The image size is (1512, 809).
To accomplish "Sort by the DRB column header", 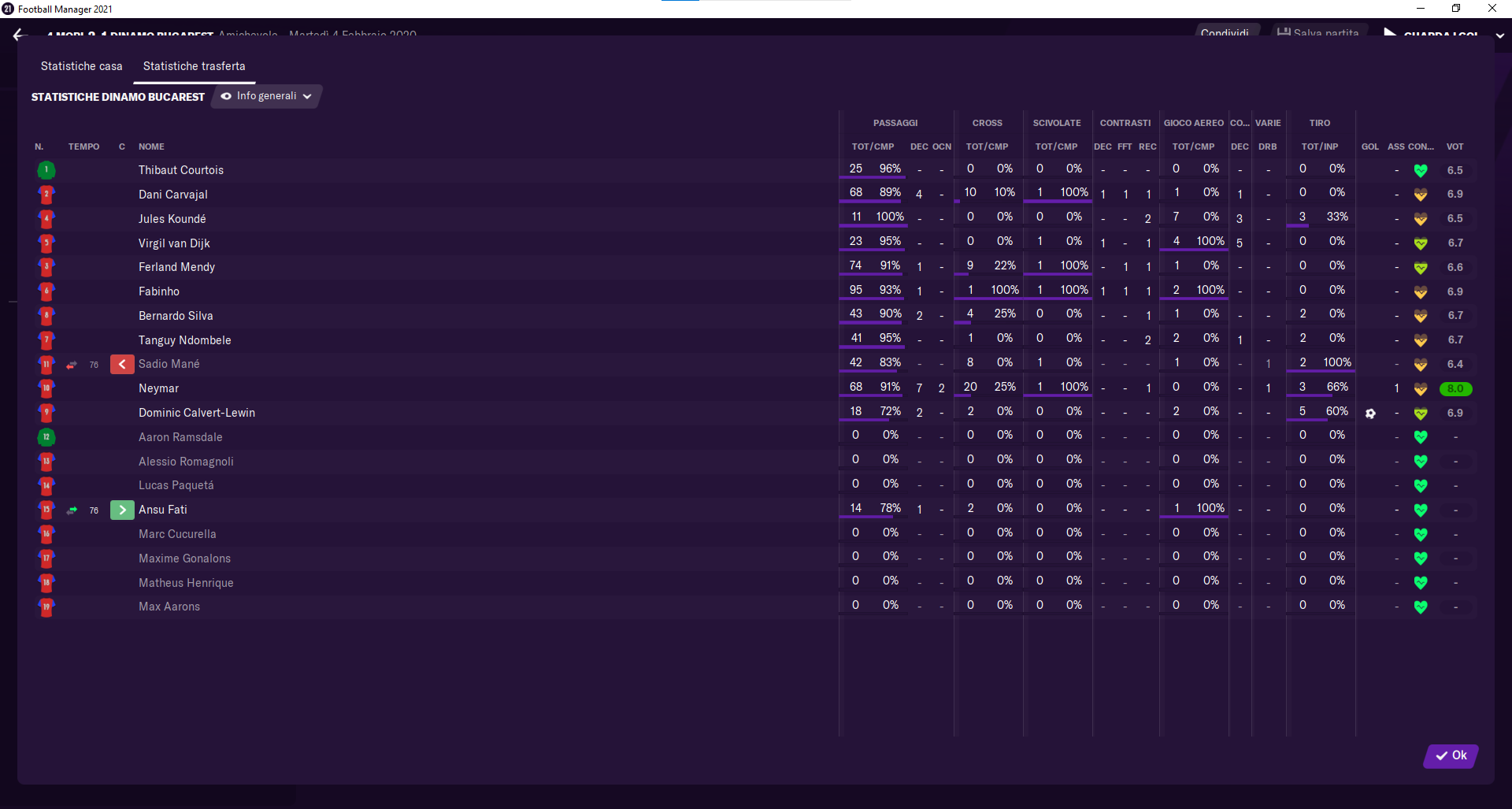I will 1268,147.
